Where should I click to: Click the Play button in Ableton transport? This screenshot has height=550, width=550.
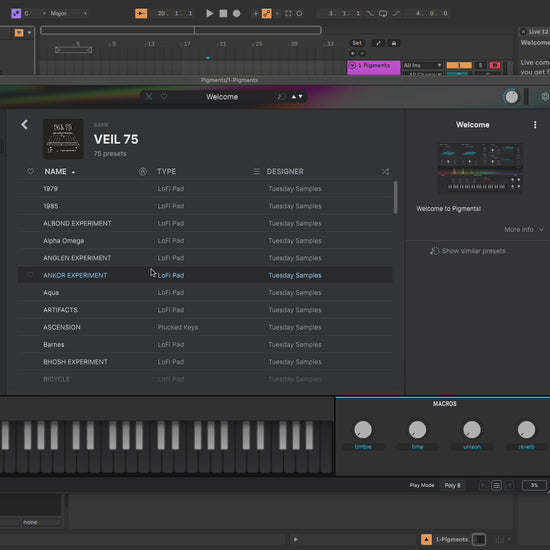(210, 13)
